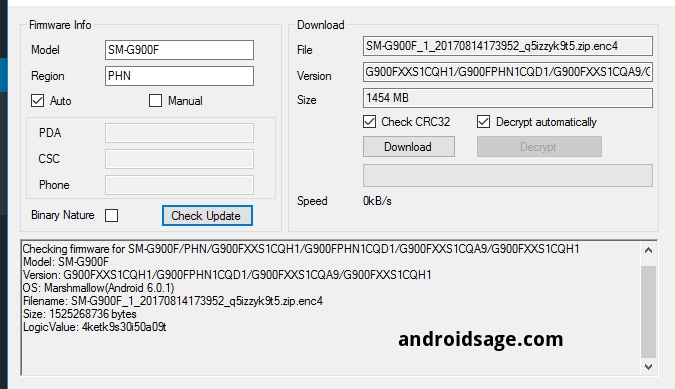Click the 'OS: Marshmallow(Android 6.0.1)' log line
The image size is (675, 389).
click(99, 288)
